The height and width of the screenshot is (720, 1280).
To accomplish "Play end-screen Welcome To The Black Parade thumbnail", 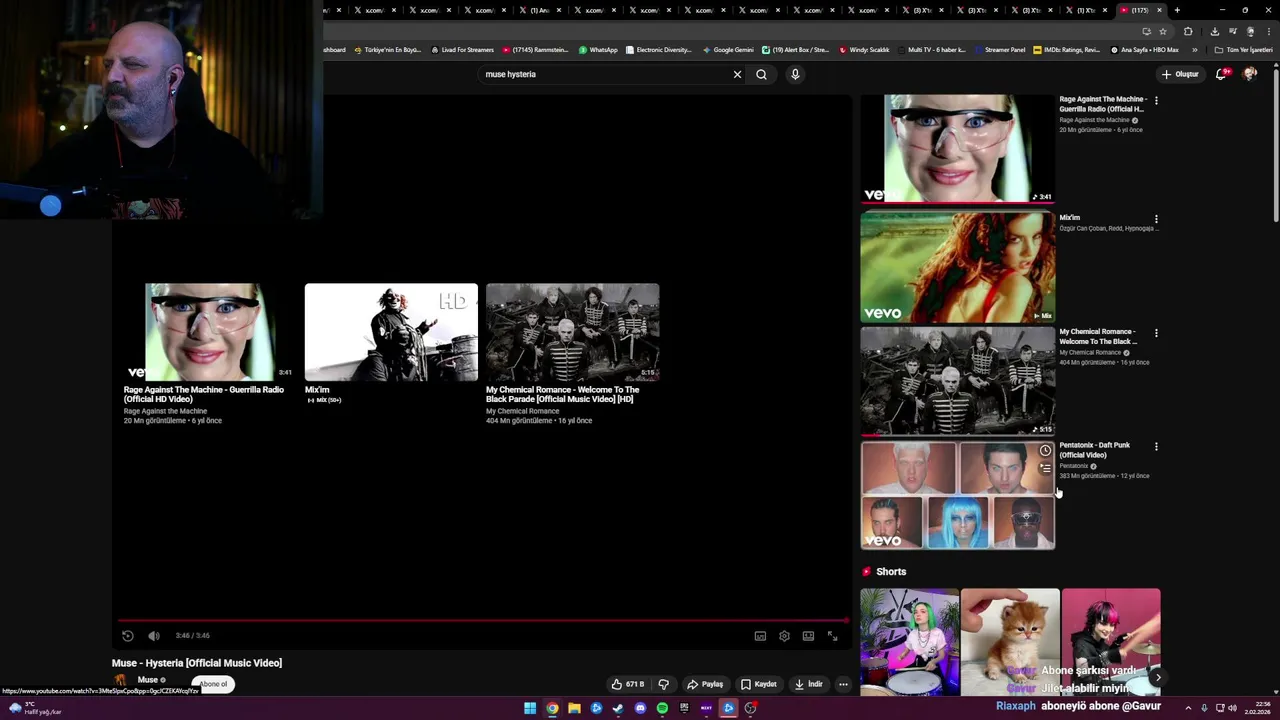I will 572,332.
